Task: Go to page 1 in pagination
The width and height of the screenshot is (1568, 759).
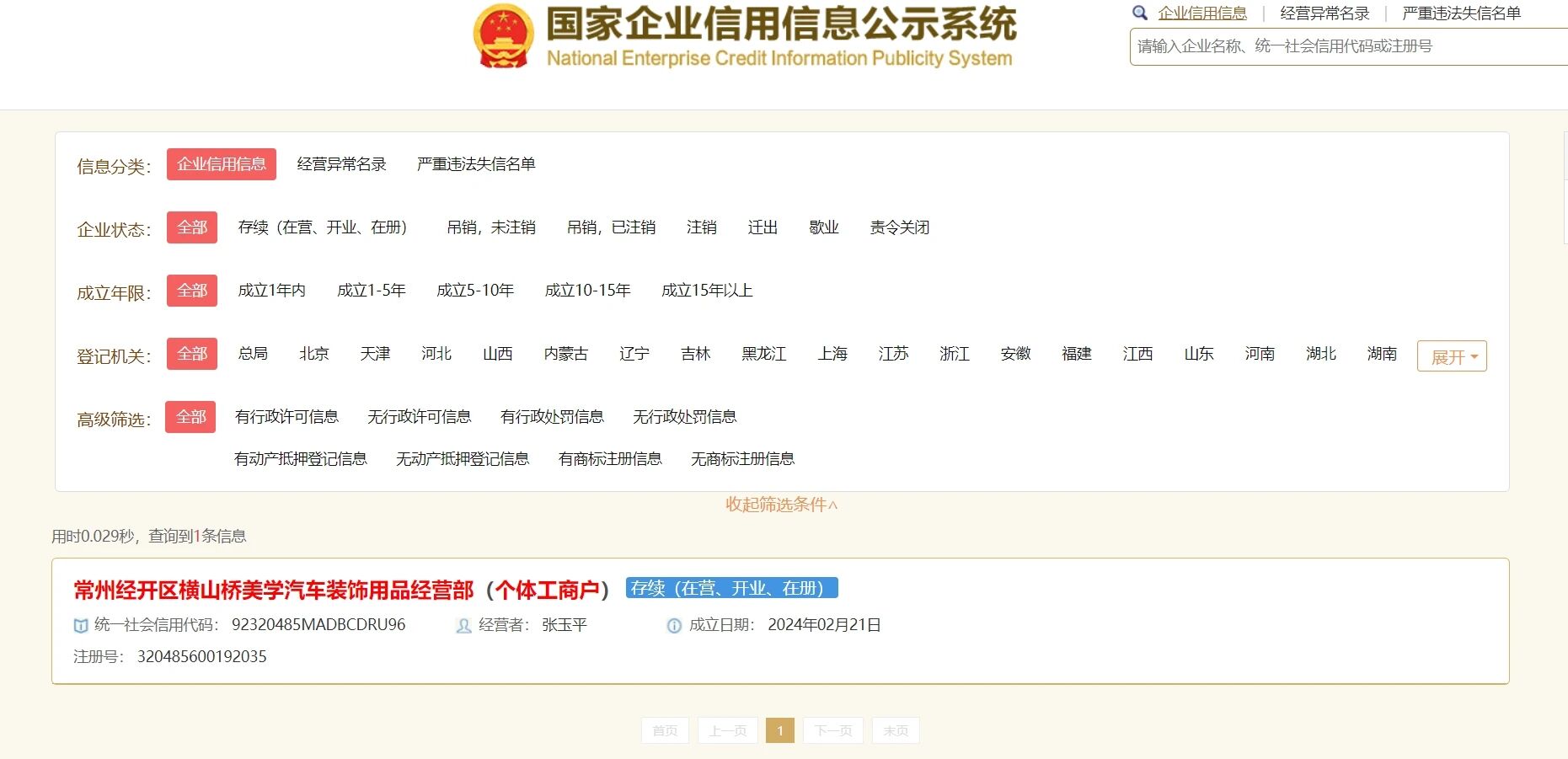Action: coord(780,730)
